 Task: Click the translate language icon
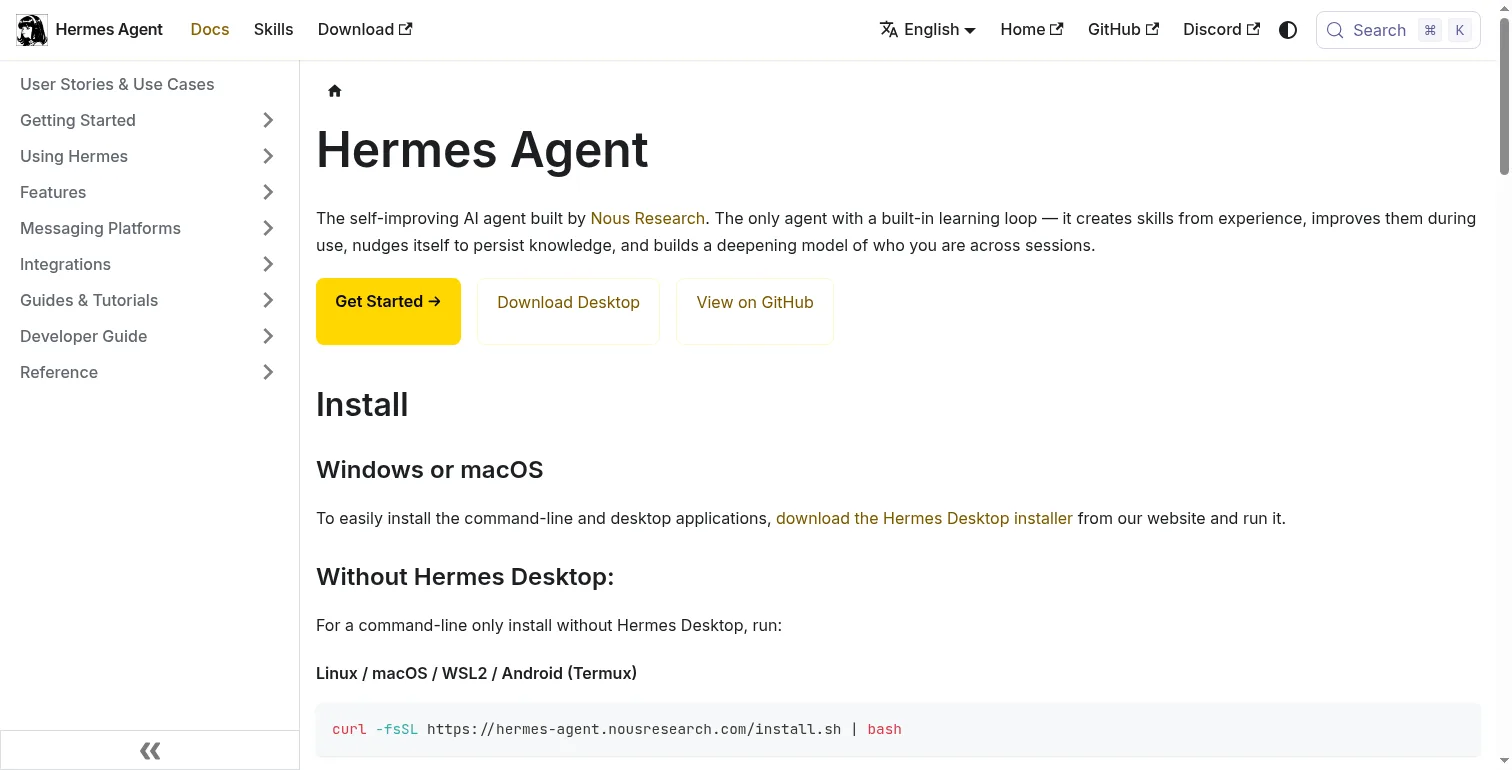[x=888, y=30]
